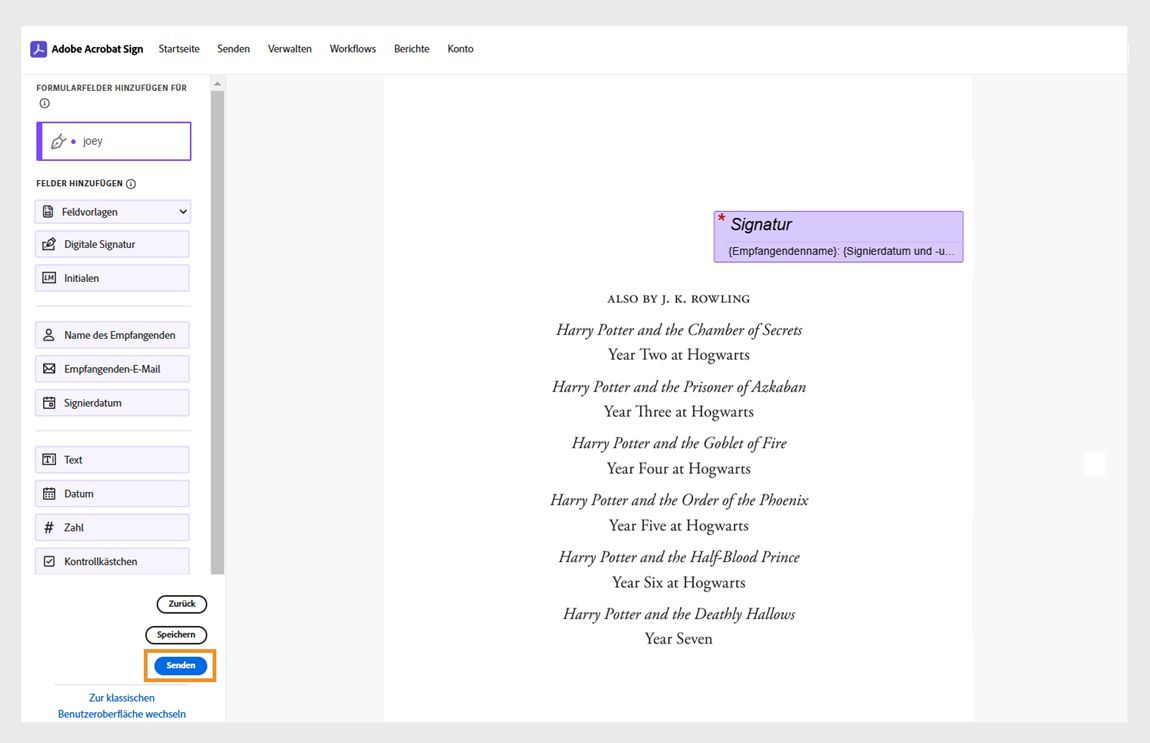The height and width of the screenshot is (743, 1150).
Task: Click 'Harry Potter and the Chamber of Secrets' text
Action: (x=679, y=330)
